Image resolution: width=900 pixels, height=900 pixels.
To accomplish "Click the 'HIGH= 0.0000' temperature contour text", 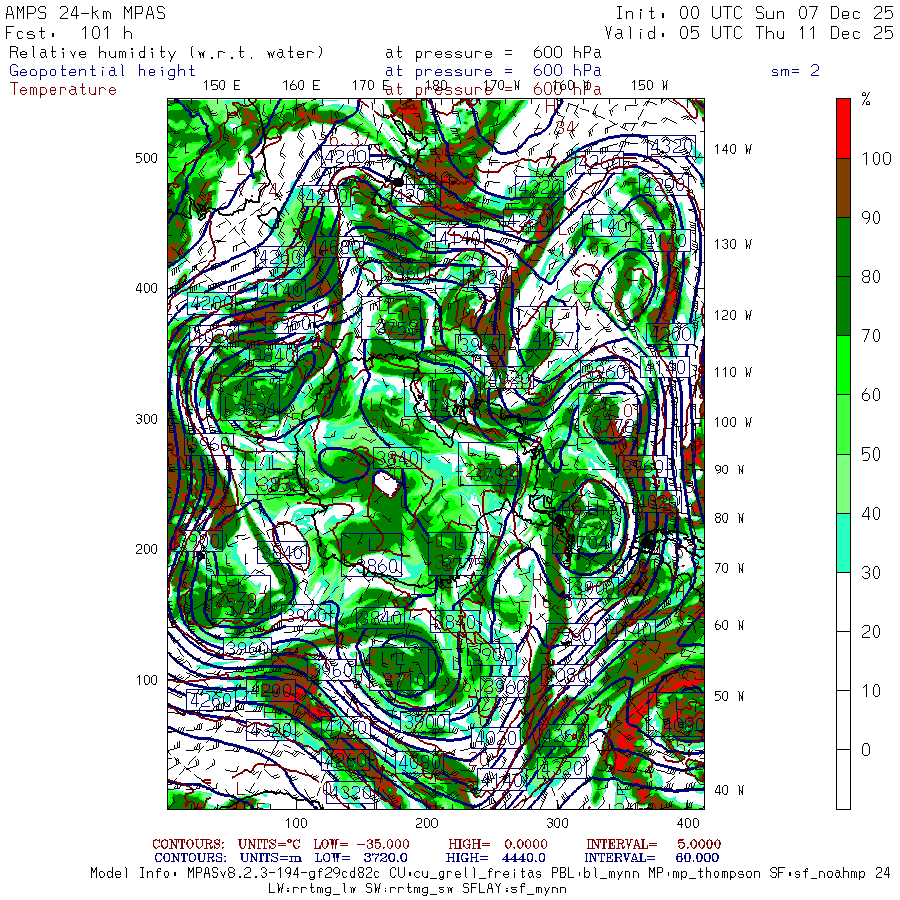I will 498,844.
